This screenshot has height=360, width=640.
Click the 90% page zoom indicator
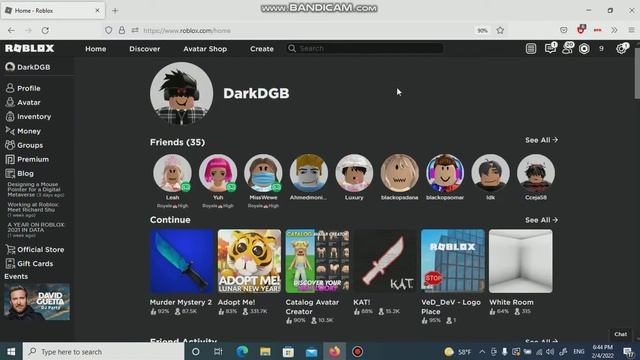[482, 30]
